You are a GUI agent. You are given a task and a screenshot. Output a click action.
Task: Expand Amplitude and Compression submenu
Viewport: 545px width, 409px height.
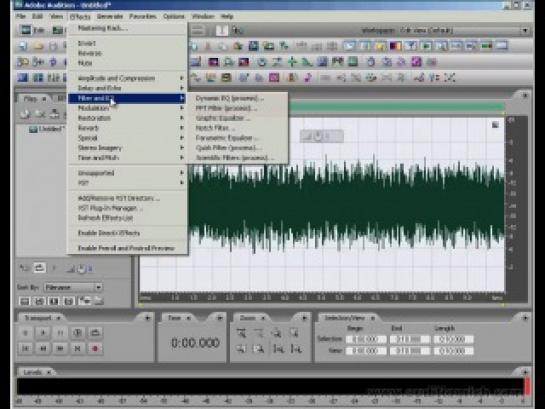click(x=127, y=78)
